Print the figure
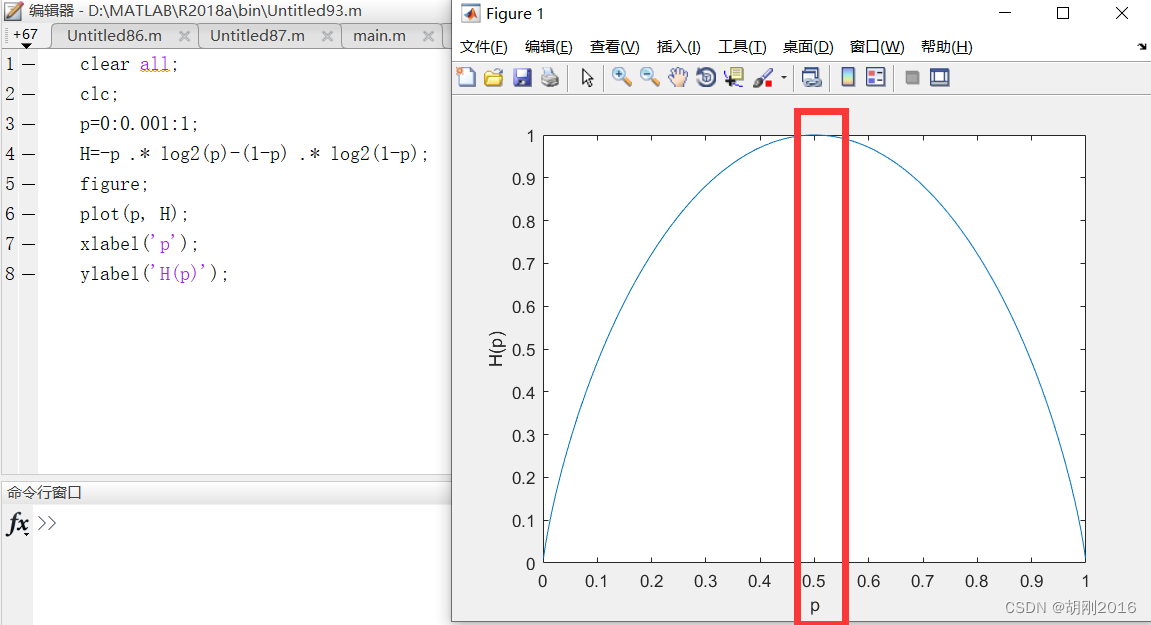This screenshot has height=625, width=1151. tap(548, 77)
